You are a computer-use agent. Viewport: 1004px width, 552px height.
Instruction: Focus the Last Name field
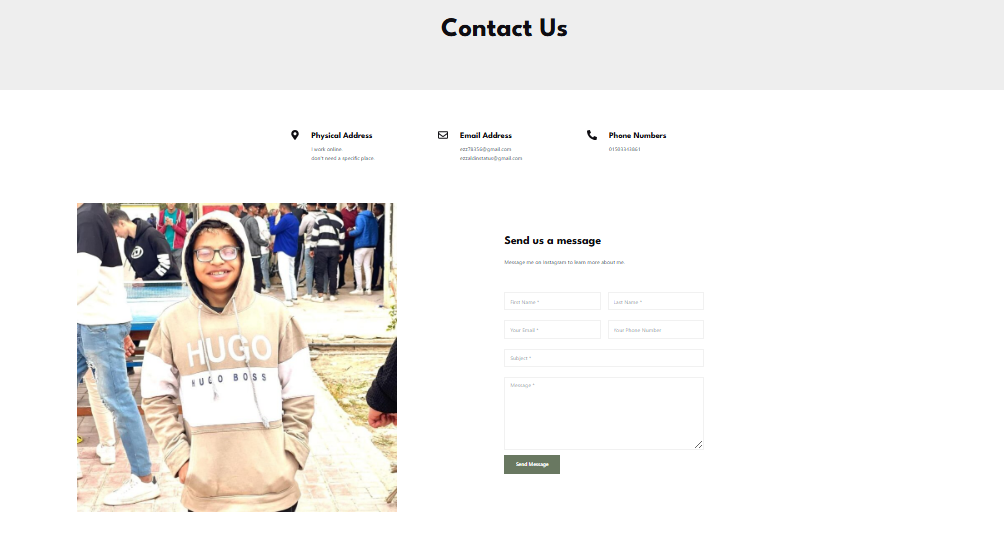[x=656, y=302]
